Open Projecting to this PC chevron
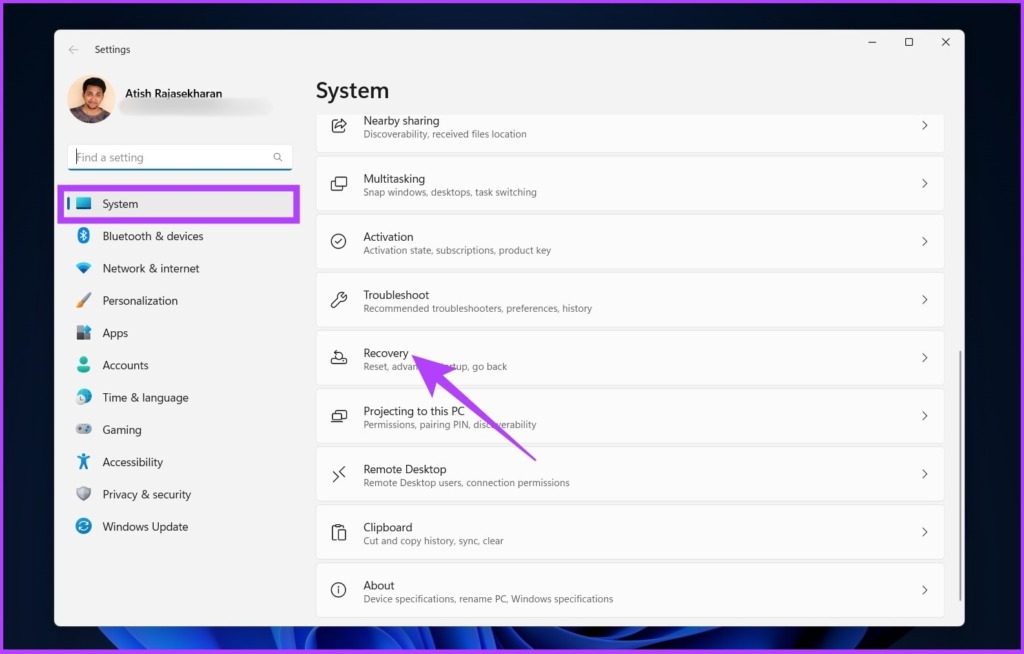This screenshot has height=654, width=1024. [x=925, y=416]
